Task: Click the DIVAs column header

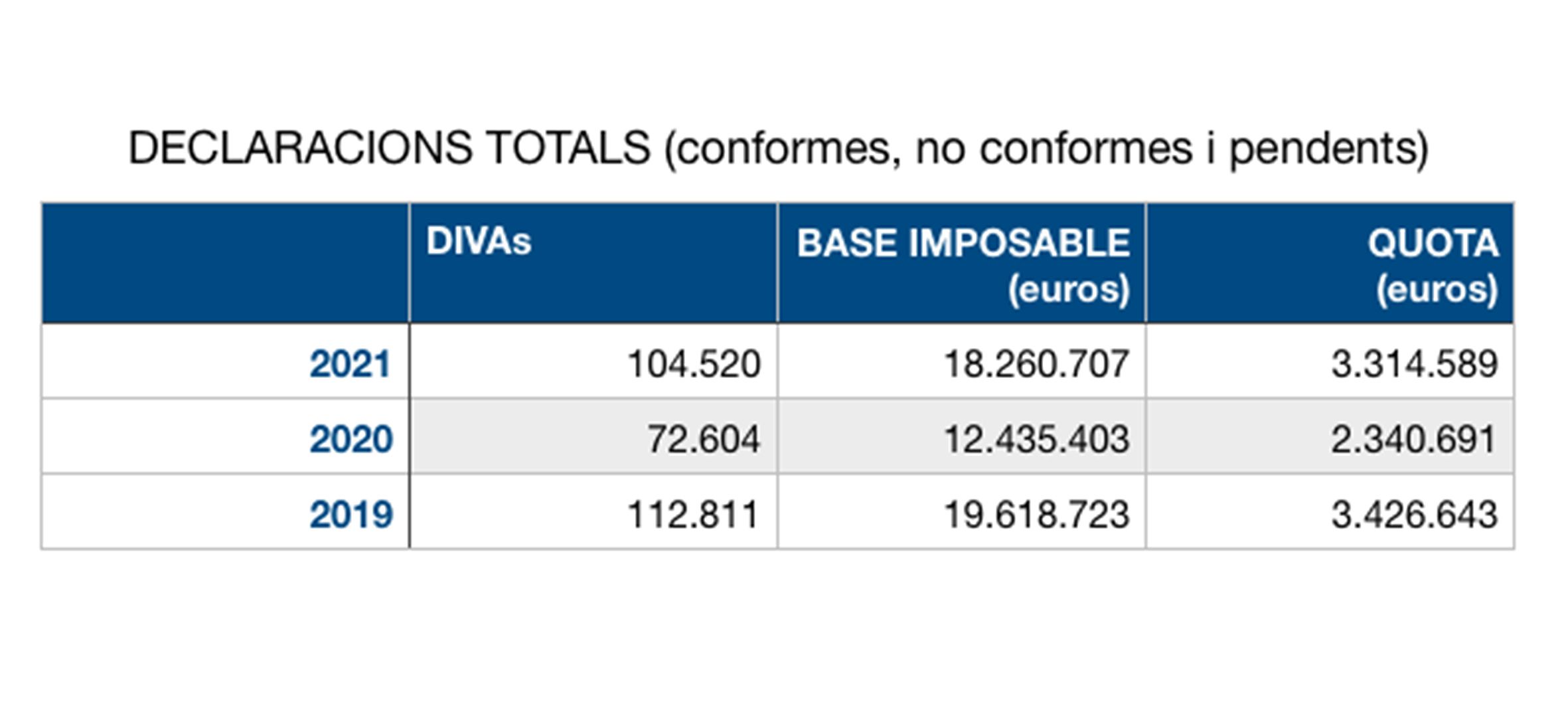Action: pos(479,241)
